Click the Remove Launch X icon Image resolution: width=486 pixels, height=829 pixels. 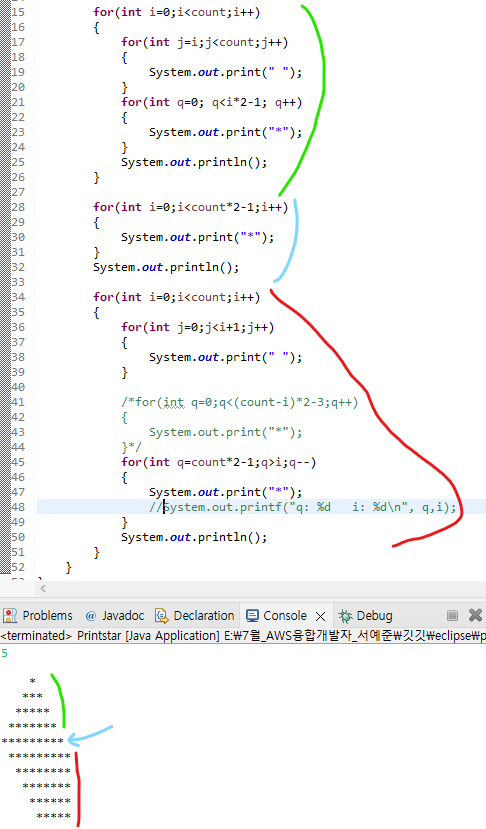click(475, 615)
